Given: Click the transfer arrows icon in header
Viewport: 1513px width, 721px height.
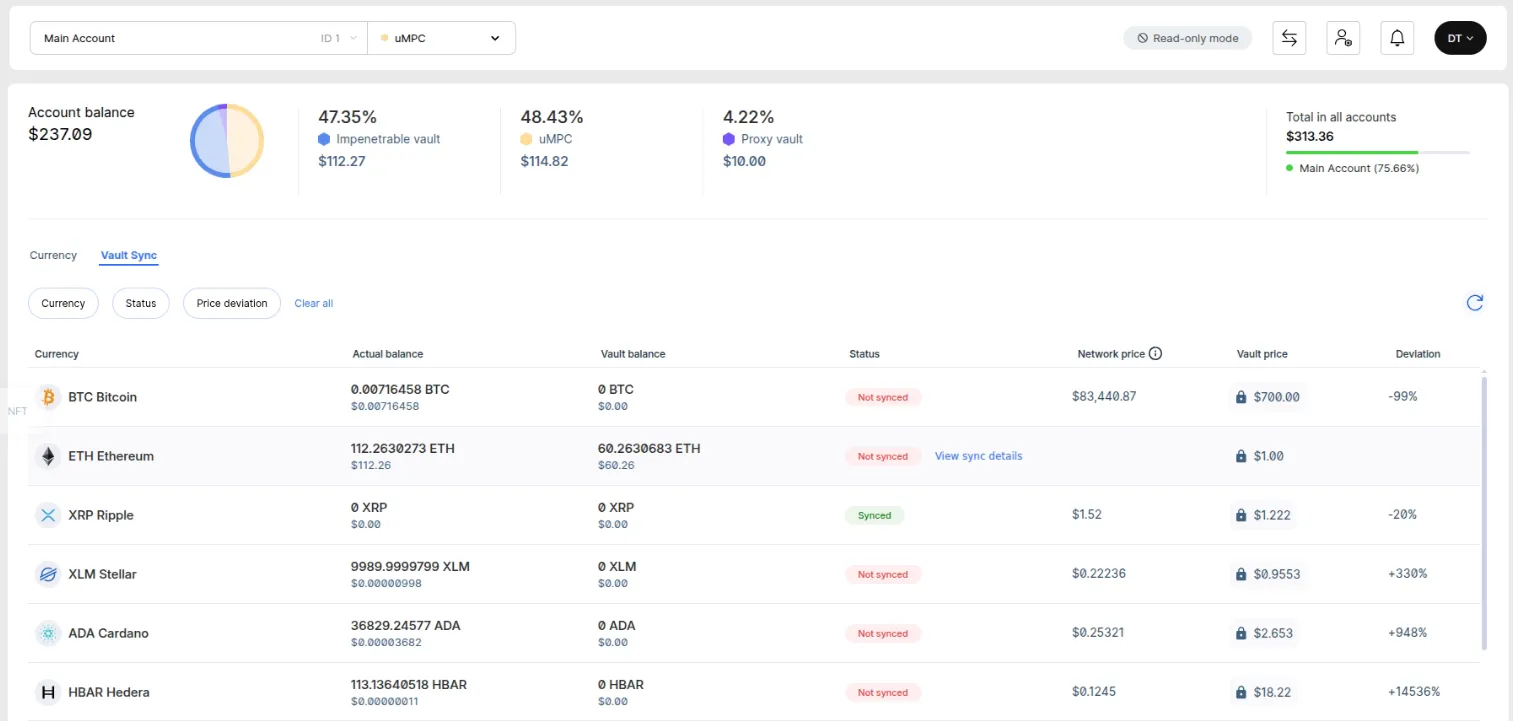Looking at the screenshot, I should 1289,38.
